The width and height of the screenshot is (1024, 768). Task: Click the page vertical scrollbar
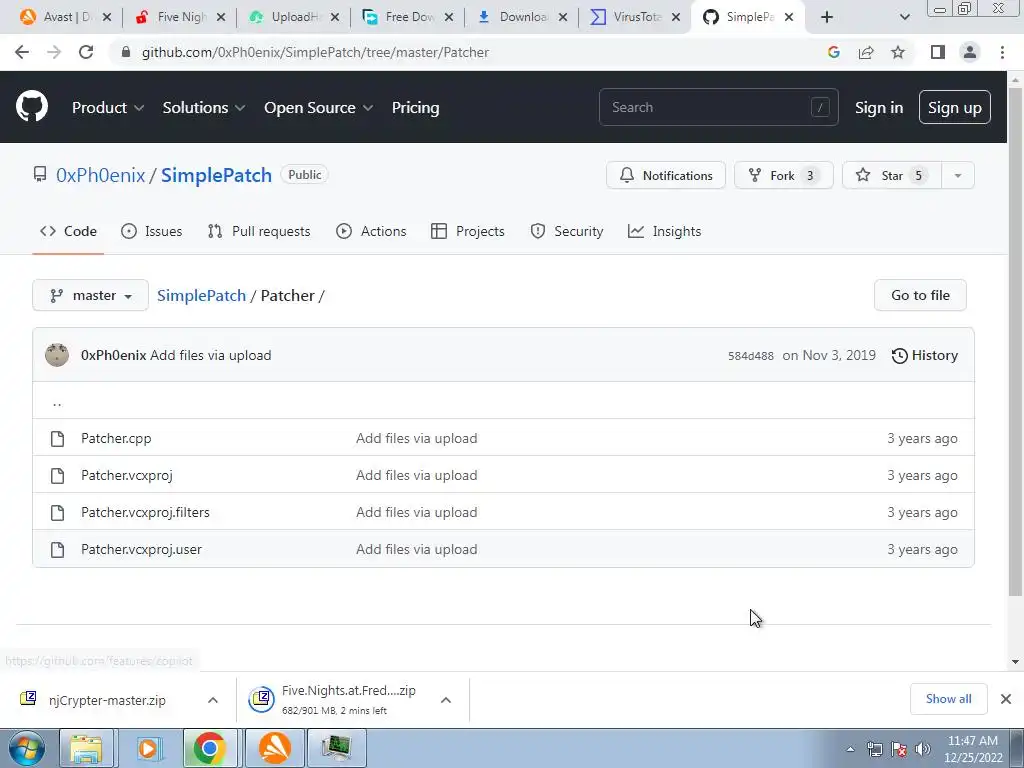pyautogui.click(x=1015, y=340)
